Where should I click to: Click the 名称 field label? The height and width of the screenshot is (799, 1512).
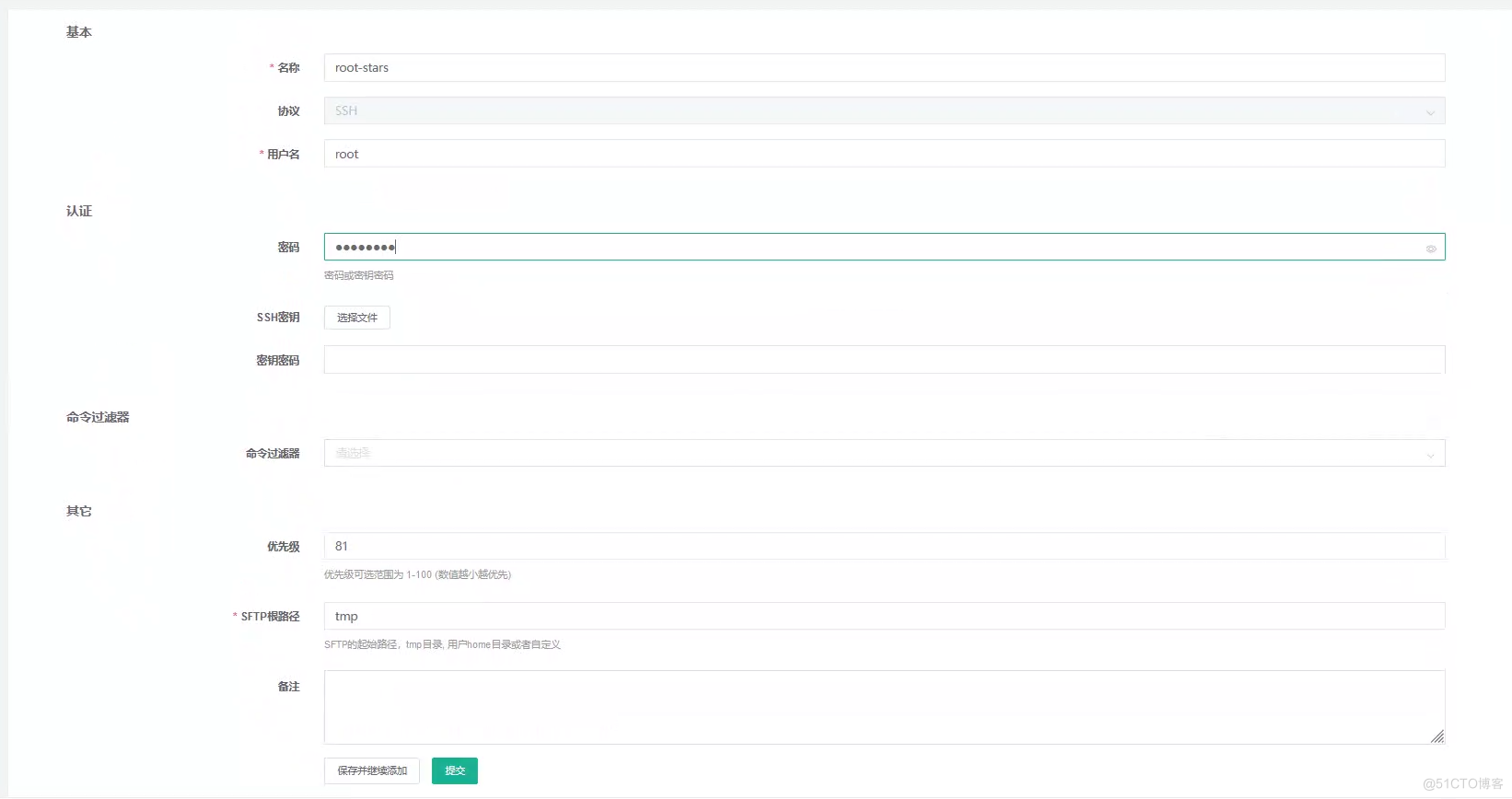[x=288, y=67]
